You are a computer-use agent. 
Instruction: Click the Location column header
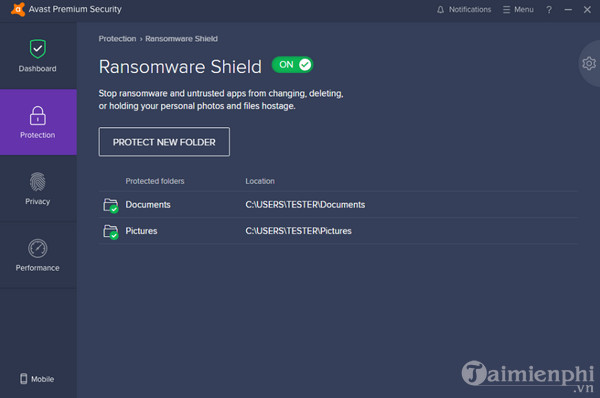click(x=260, y=181)
